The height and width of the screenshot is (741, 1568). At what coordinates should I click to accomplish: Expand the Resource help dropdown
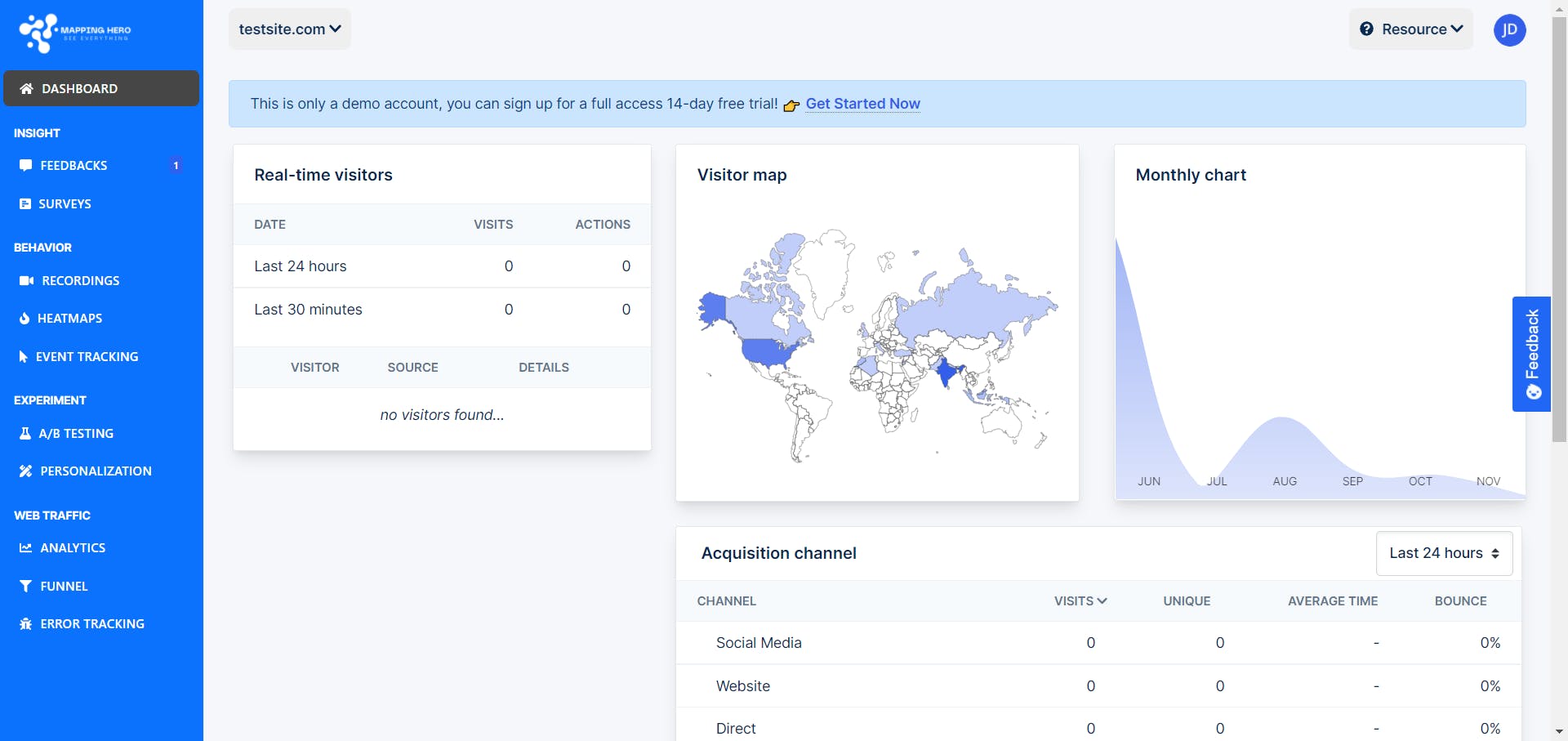coord(1411,29)
